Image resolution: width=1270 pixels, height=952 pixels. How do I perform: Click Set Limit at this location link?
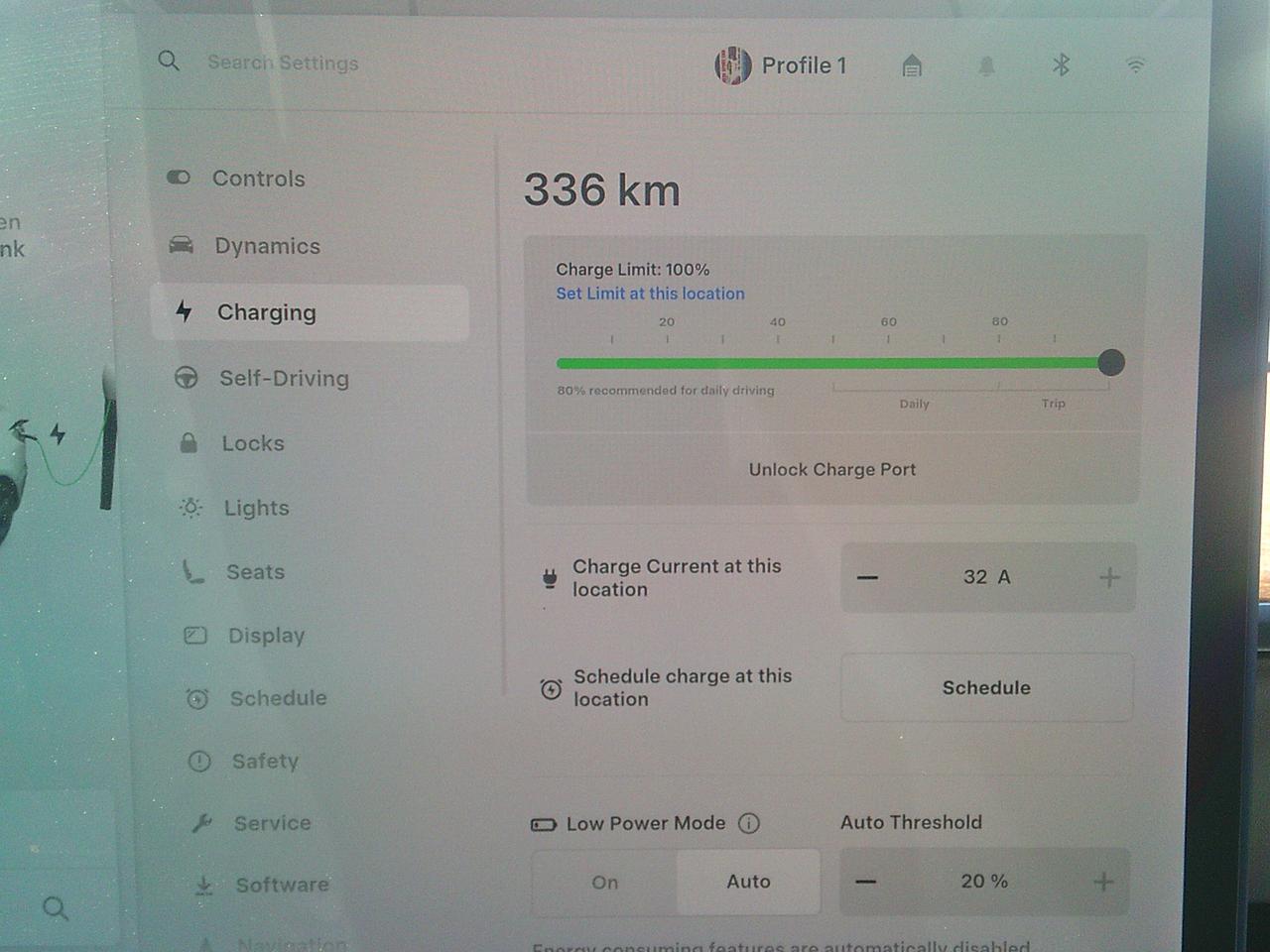click(650, 294)
